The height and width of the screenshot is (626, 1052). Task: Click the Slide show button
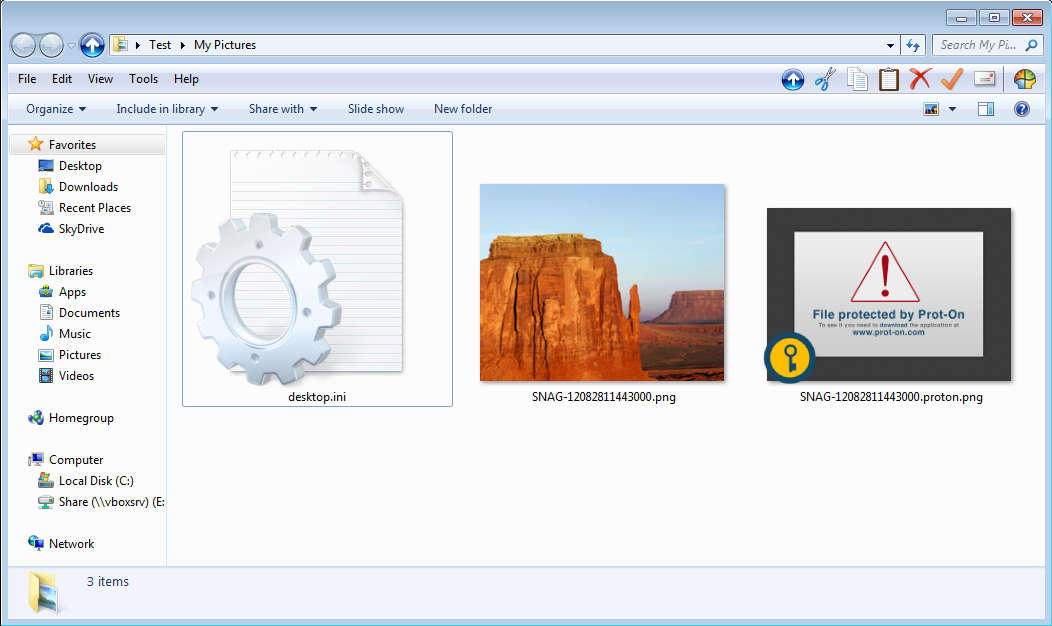376,109
